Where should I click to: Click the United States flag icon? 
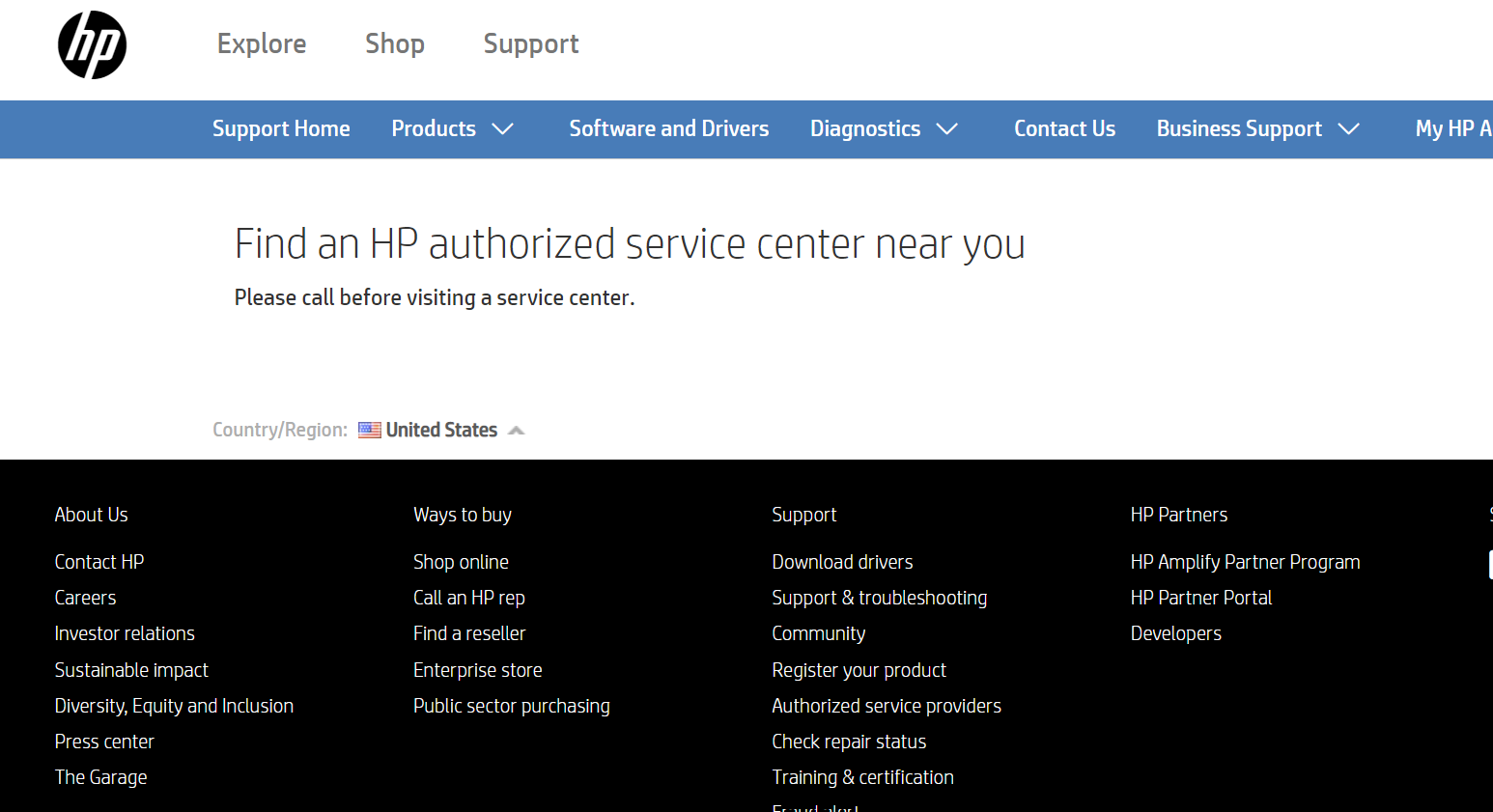(x=370, y=429)
